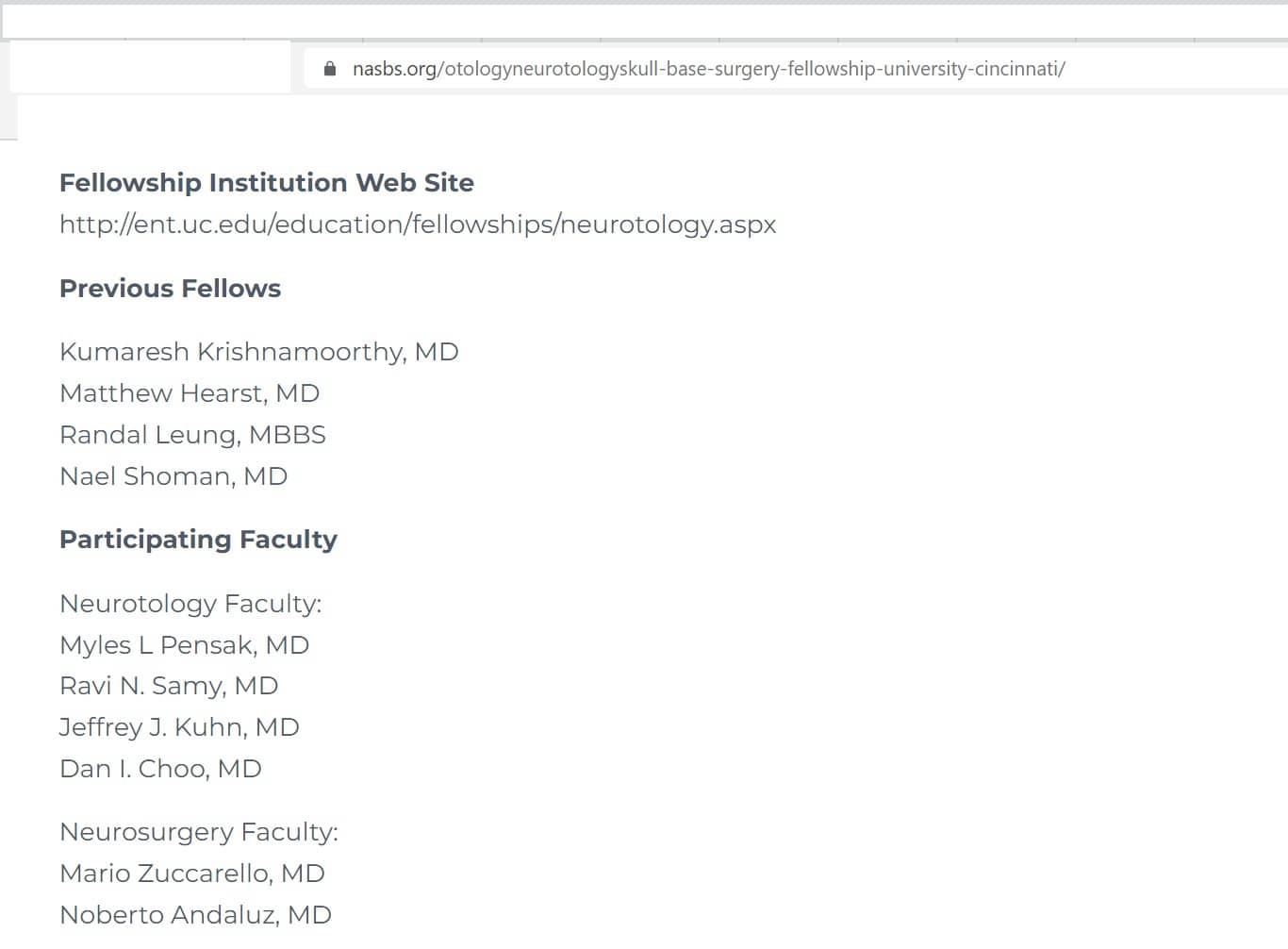The height and width of the screenshot is (949, 1288).
Task: Click on Myles L Pensak, MD
Action: pos(185,645)
